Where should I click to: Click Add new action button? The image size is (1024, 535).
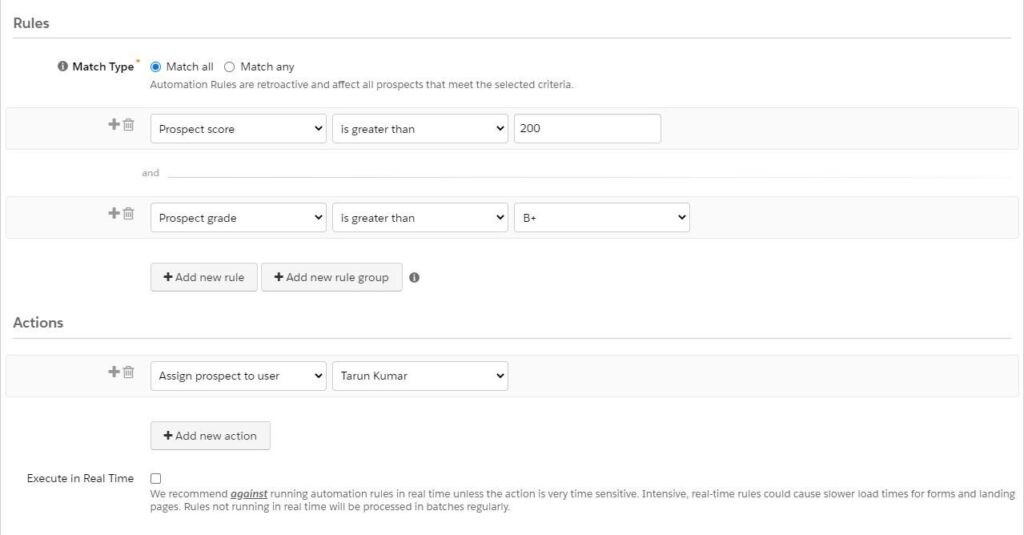coord(210,436)
